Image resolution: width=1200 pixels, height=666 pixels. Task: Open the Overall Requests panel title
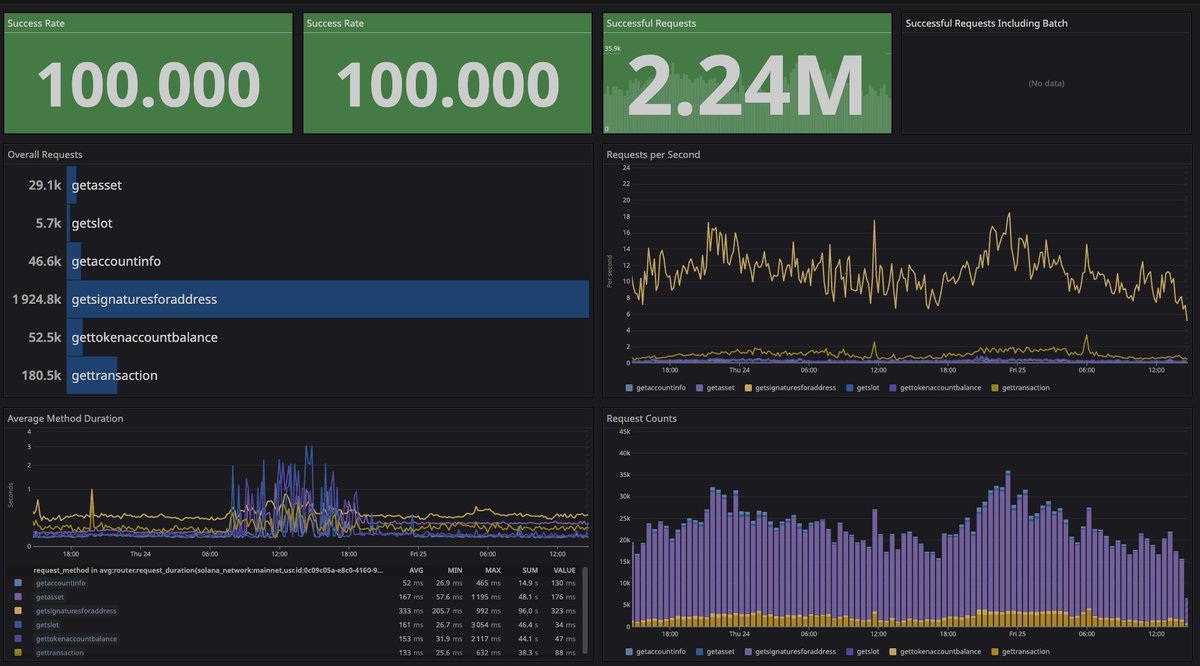pyautogui.click(x=45, y=155)
